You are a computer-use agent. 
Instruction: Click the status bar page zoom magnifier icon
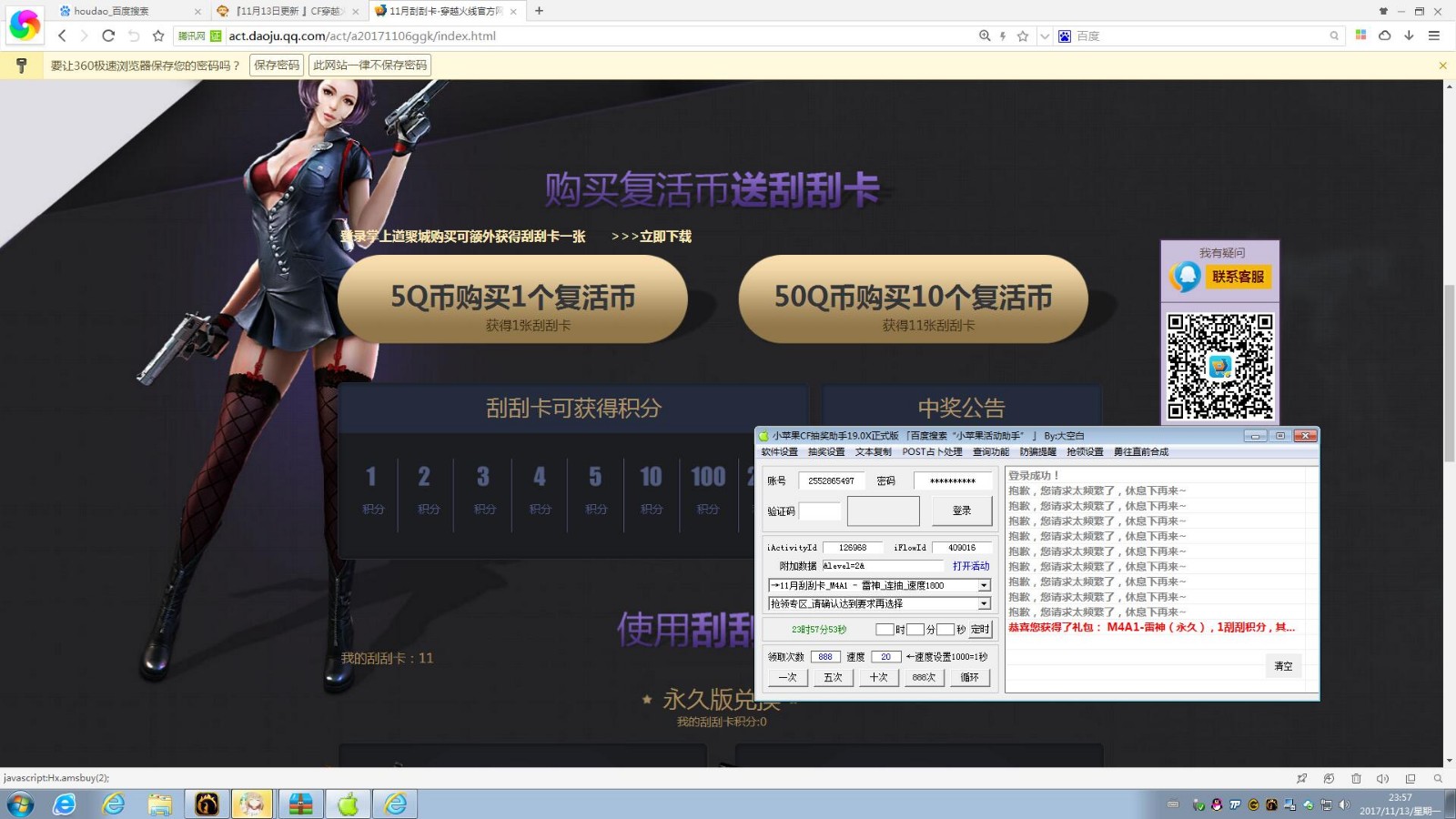[x=1438, y=778]
